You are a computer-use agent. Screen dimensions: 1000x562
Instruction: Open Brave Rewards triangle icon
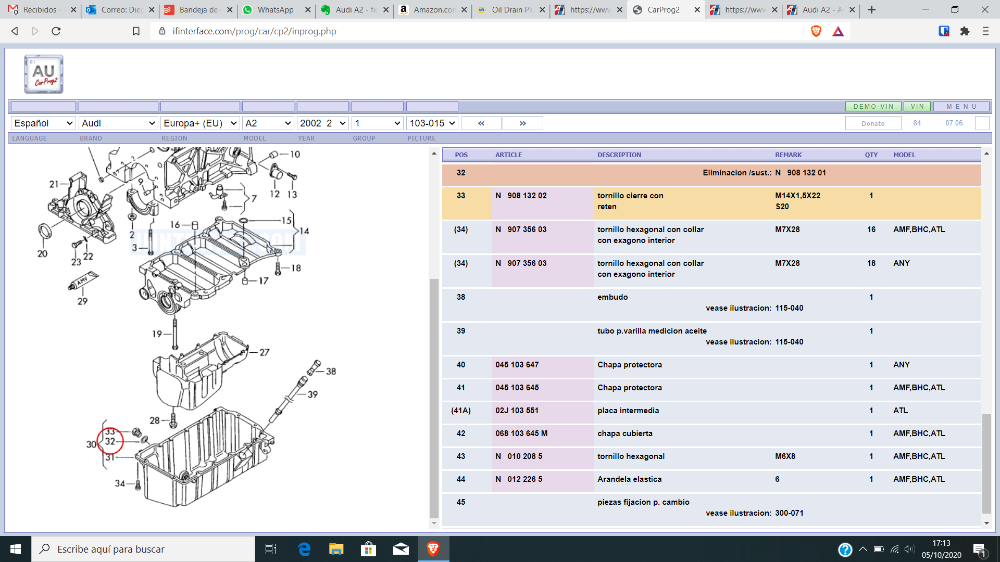coord(838,31)
